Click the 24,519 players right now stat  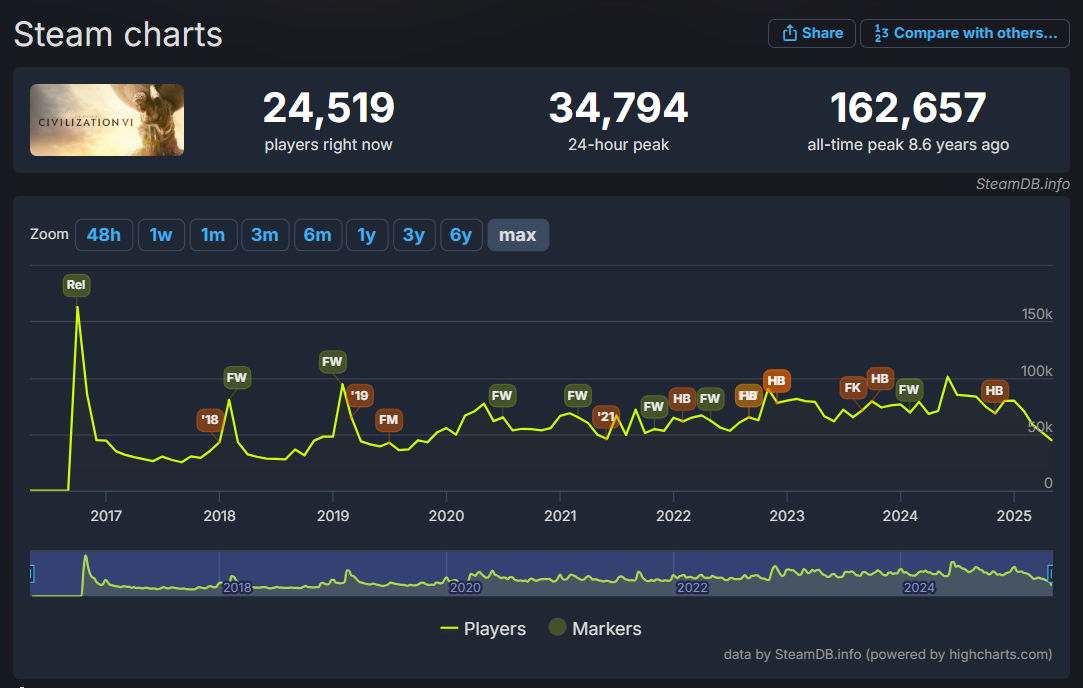coord(328,121)
